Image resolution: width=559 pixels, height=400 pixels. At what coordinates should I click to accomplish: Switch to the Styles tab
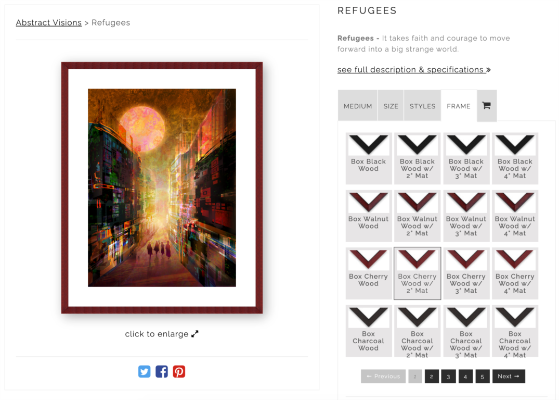point(422,106)
